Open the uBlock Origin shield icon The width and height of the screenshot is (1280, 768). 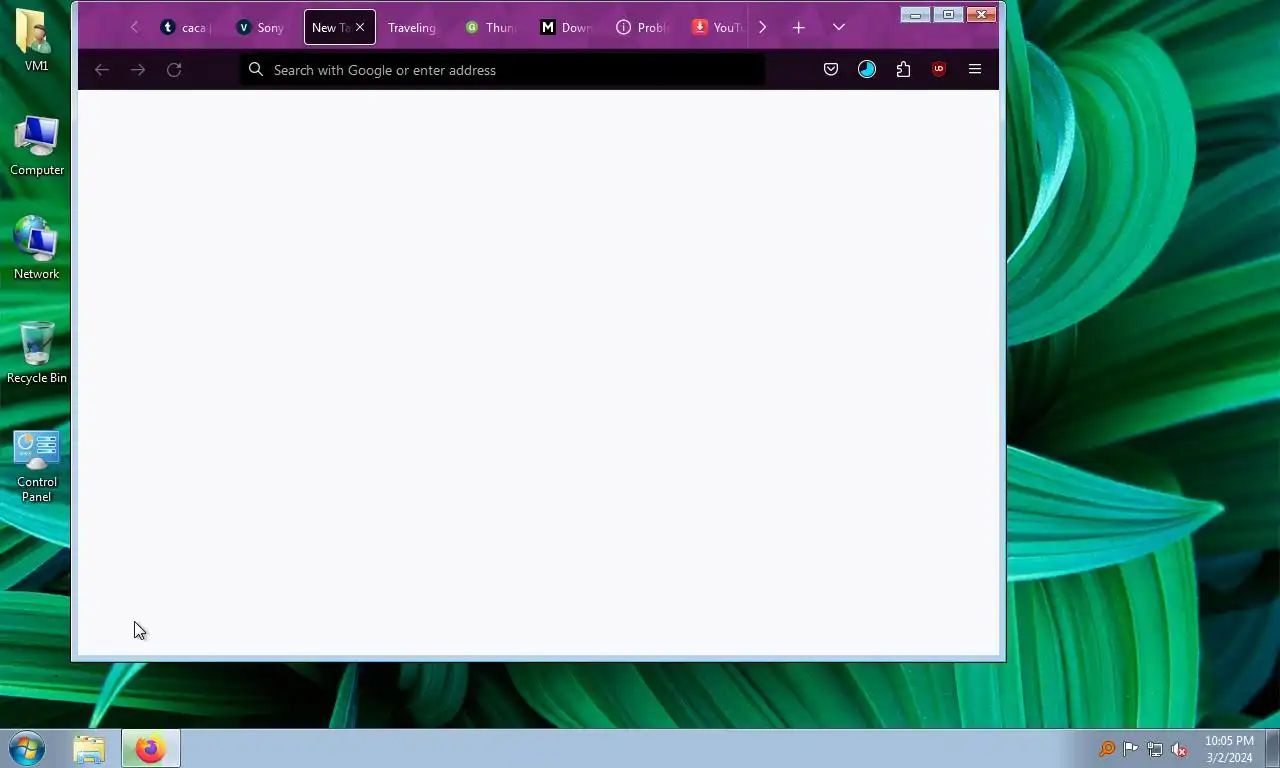939,69
